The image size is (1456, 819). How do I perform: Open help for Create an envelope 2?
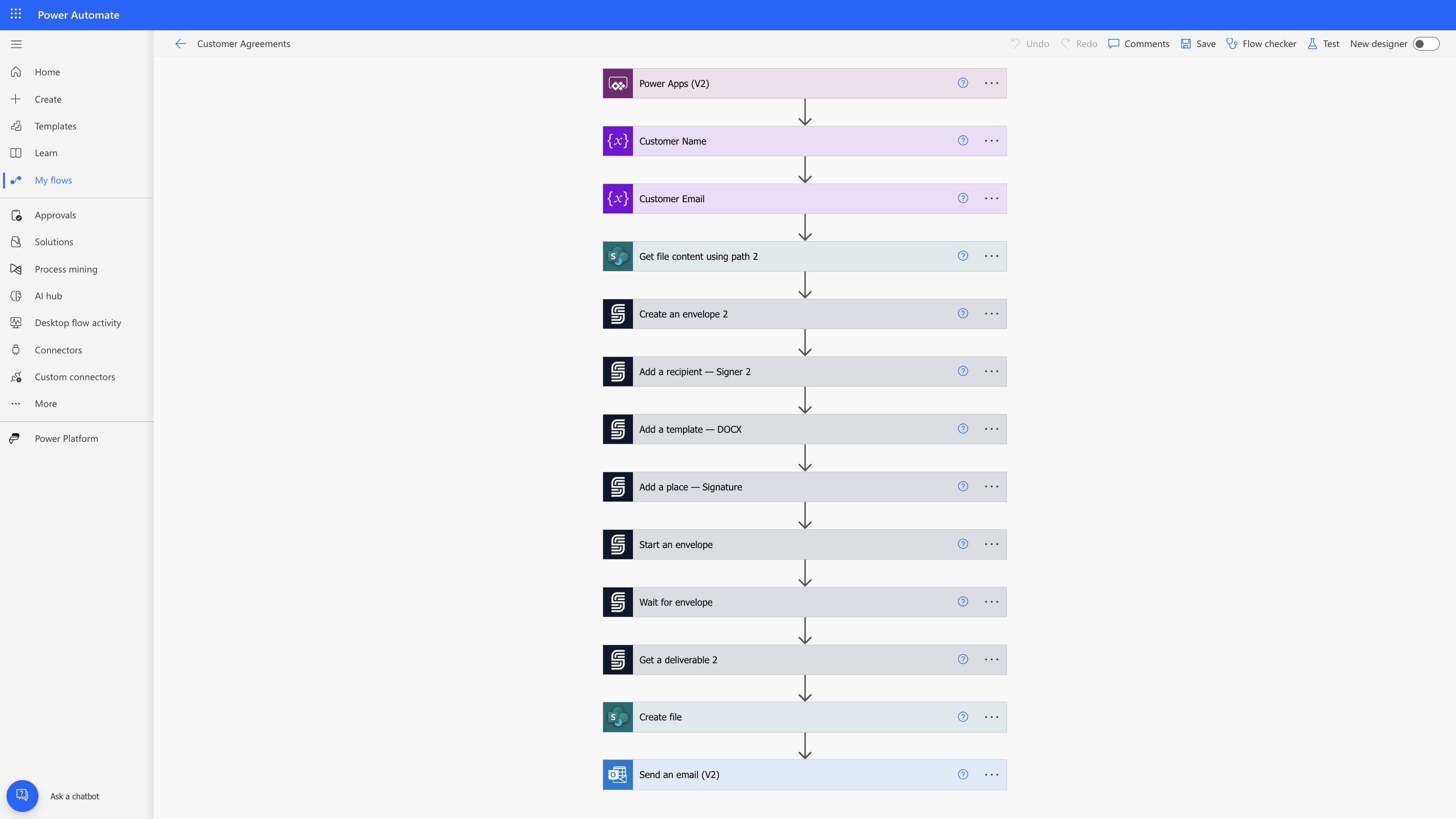(963, 313)
